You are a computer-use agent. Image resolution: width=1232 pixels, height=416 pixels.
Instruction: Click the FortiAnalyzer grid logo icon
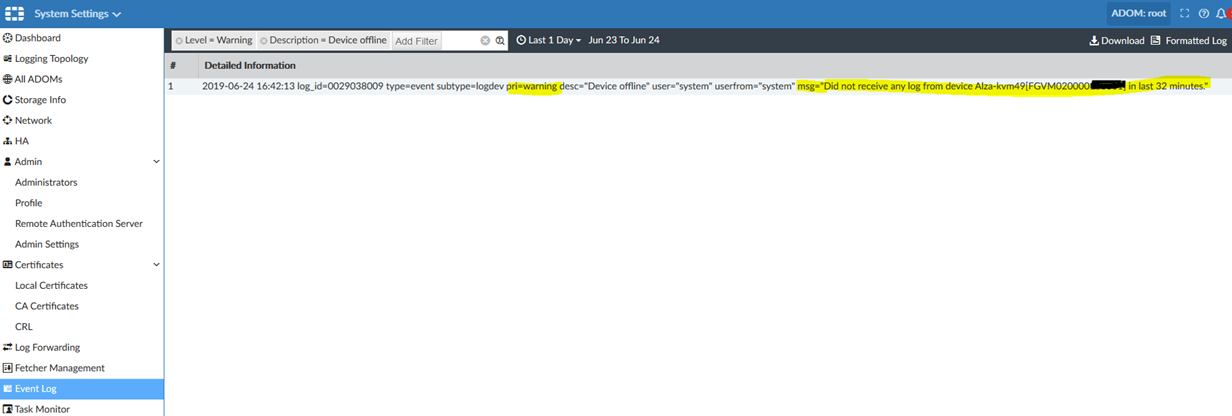point(13,14)
